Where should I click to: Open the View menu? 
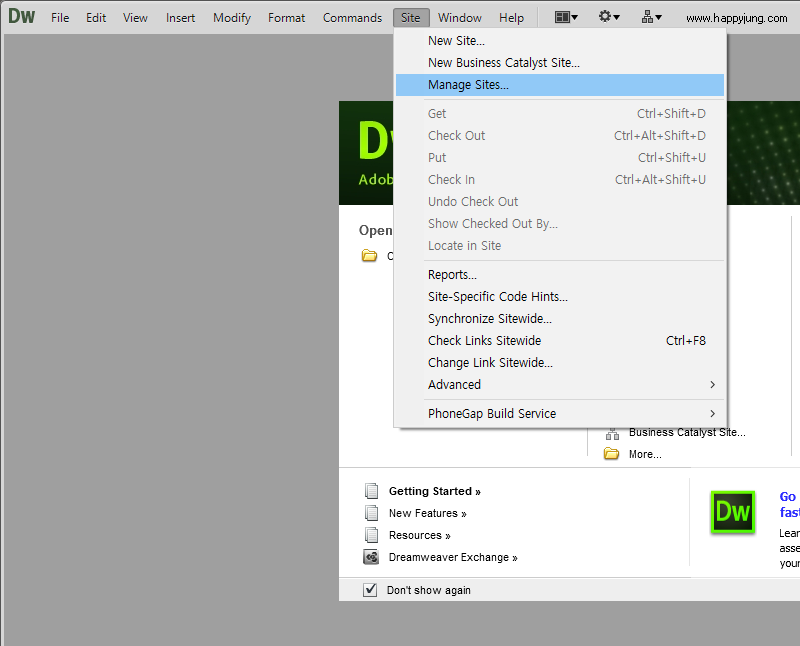coord(135,18)
